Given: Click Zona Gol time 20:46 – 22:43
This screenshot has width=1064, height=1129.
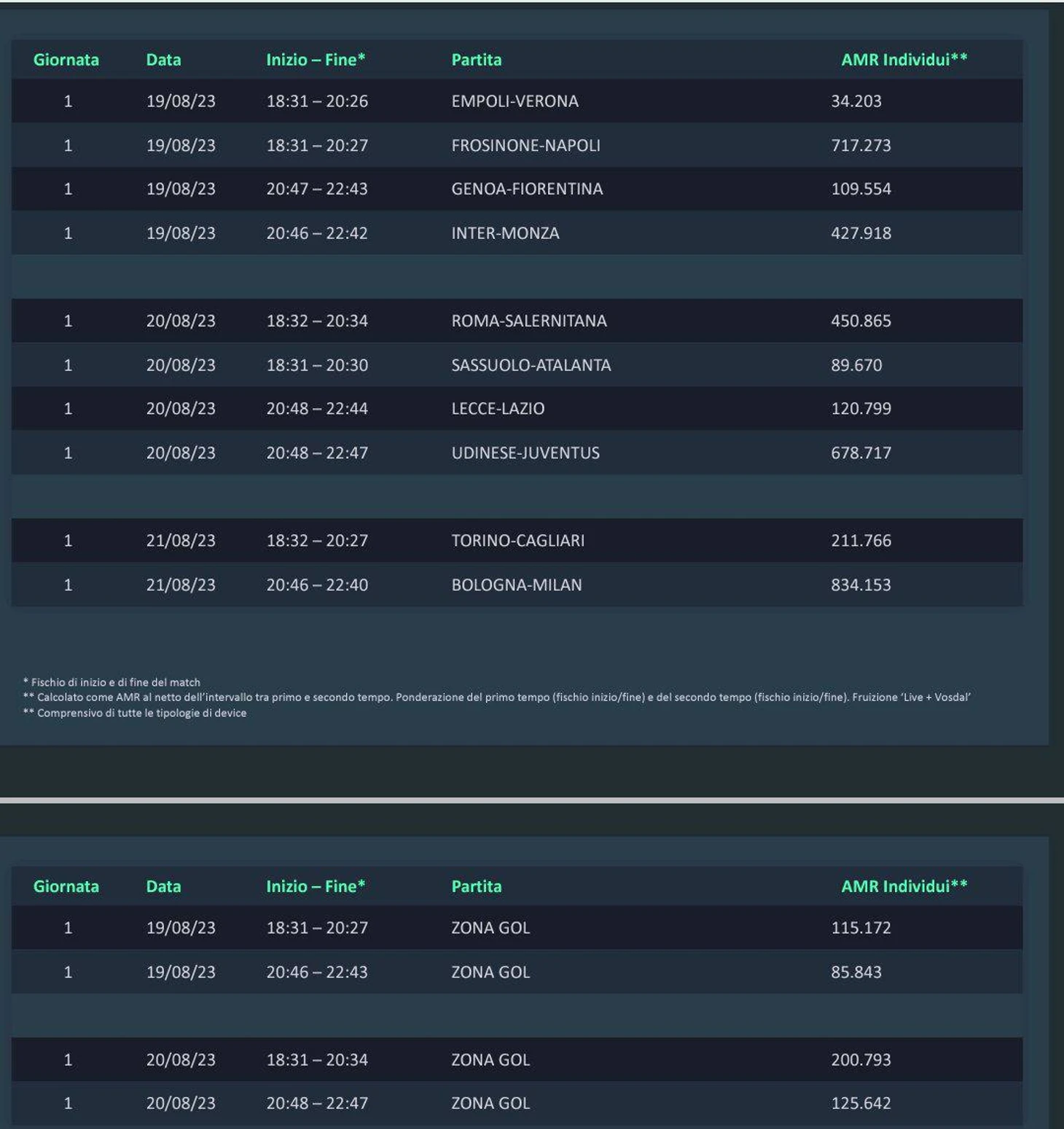Looking at the screenshot, I should [317, 972].
